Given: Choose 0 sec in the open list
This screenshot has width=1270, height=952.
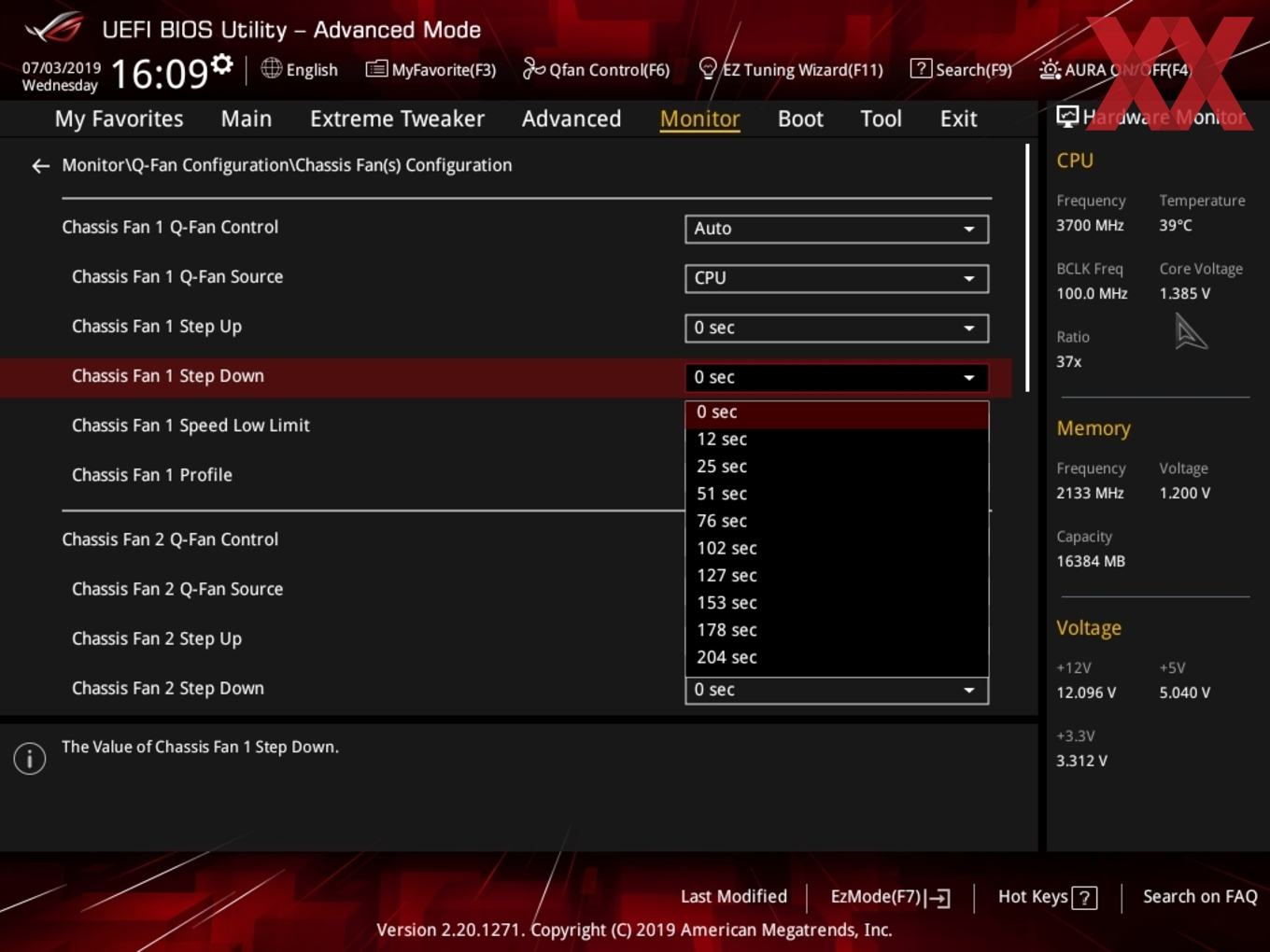Looking at the screenshot, I should coord(837,413).
